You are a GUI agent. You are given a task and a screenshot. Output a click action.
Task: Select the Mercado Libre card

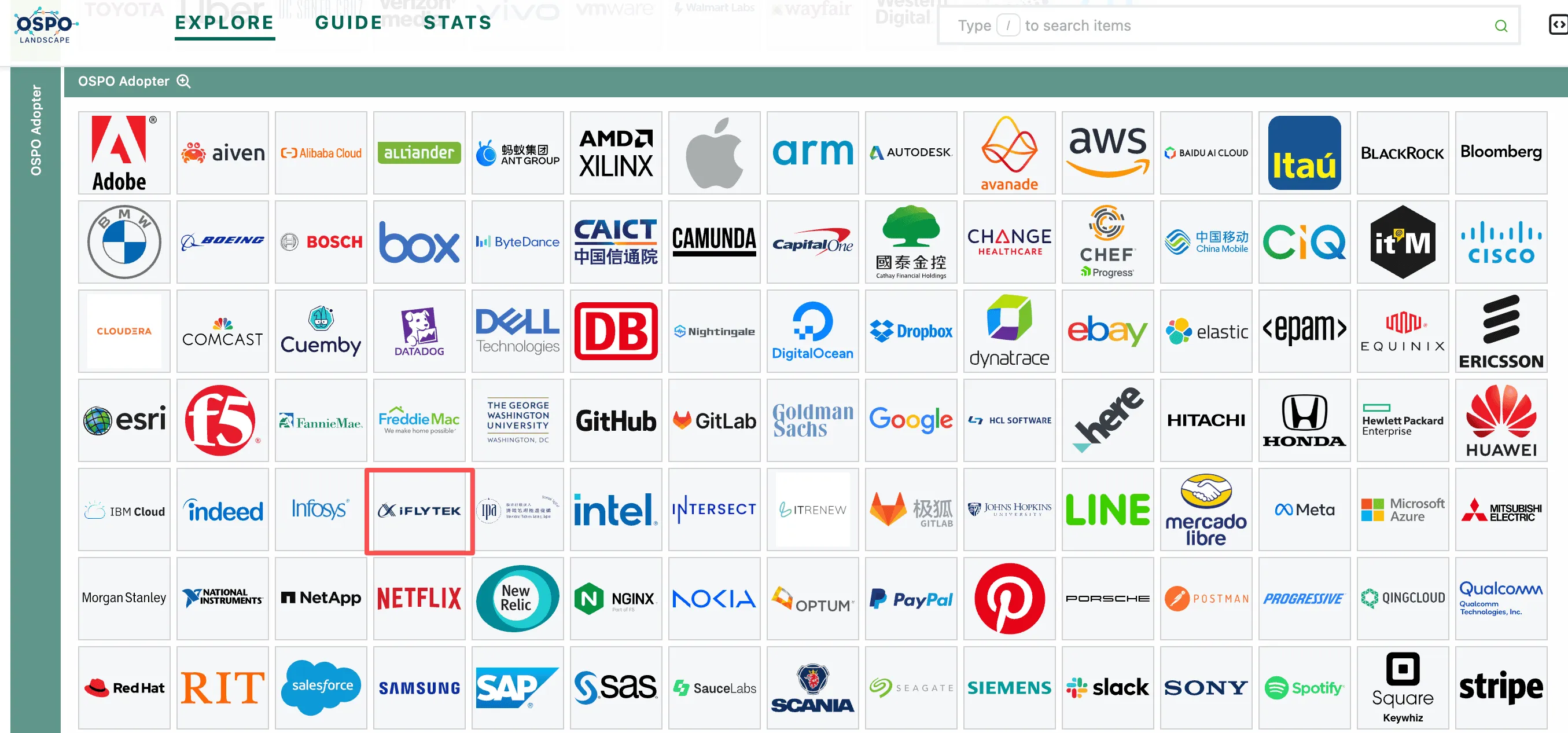click(1206, 510)
